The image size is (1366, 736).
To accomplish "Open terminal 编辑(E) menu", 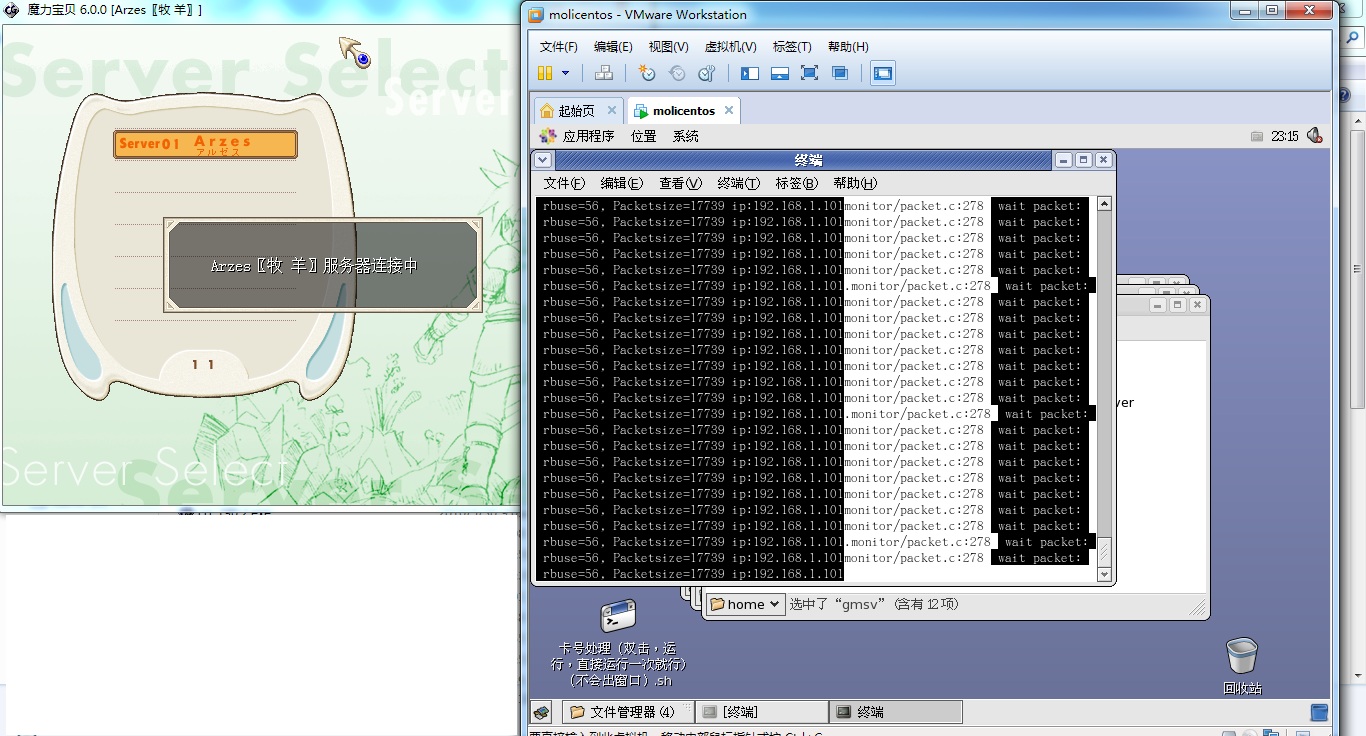I will (622, 183).
